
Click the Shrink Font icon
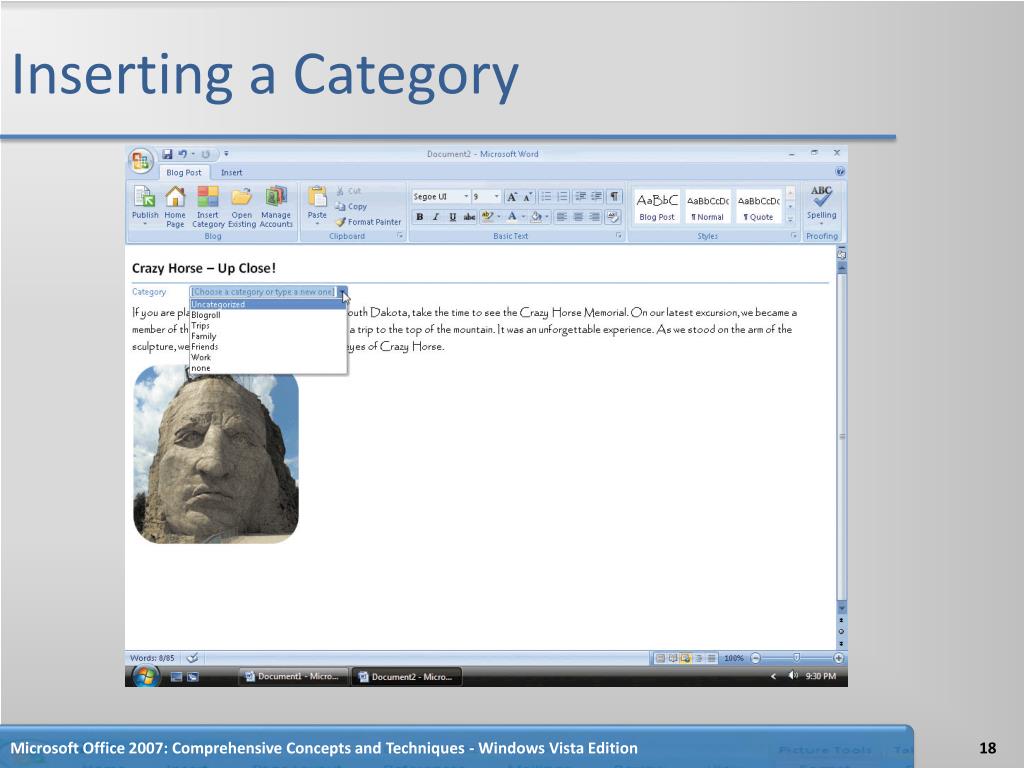pyautogui.click(x=527, y=197)
